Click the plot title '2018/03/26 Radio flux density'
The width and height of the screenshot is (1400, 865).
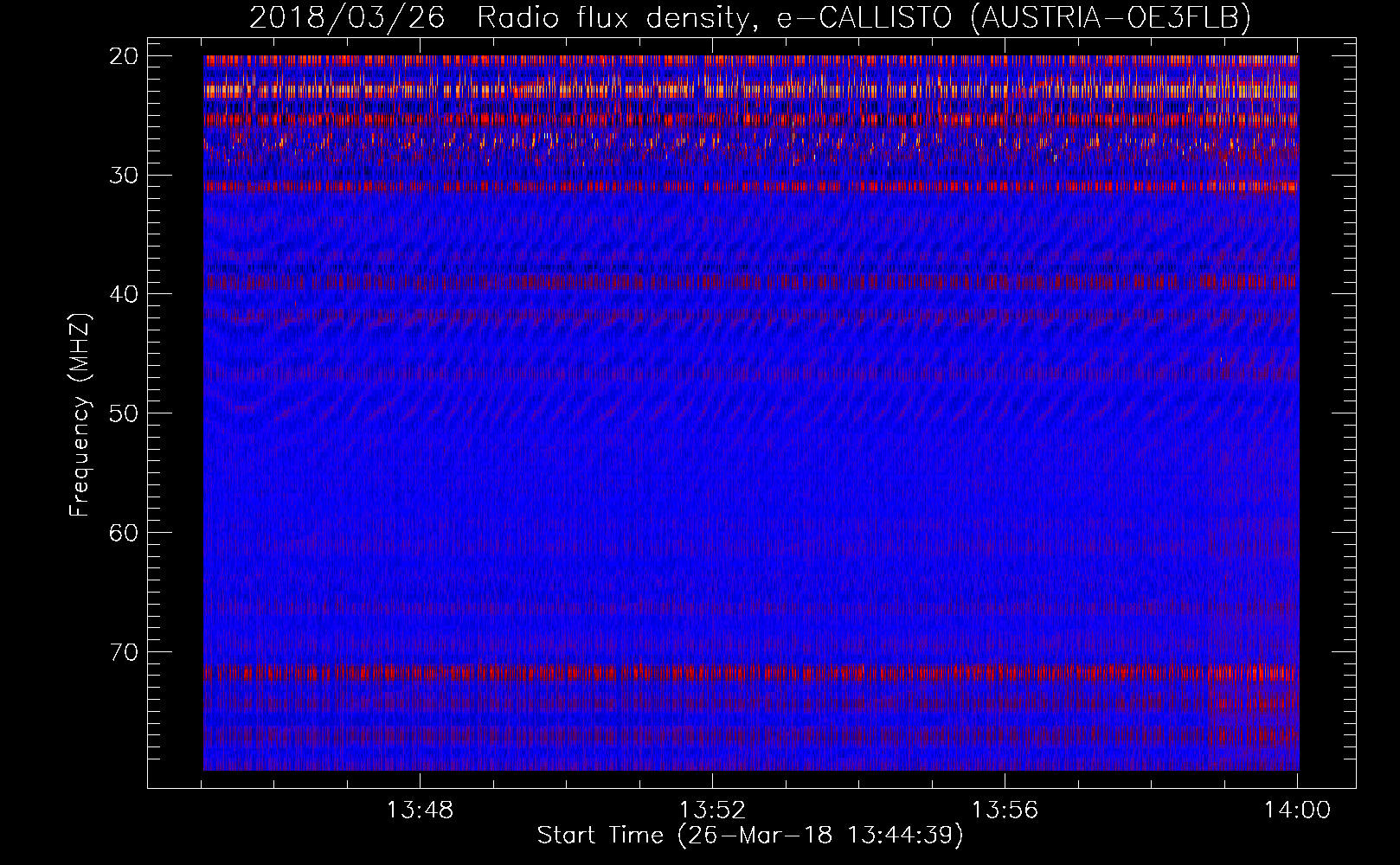pos(498,17)
